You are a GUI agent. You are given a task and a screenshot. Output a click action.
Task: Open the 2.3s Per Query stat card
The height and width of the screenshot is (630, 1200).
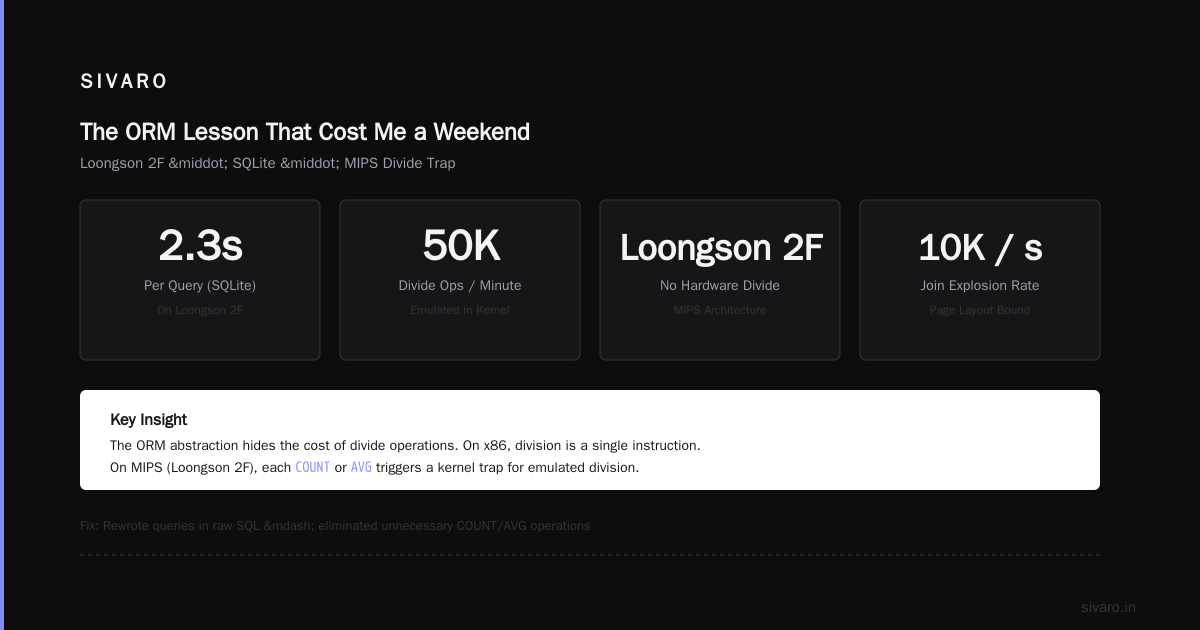200,280
